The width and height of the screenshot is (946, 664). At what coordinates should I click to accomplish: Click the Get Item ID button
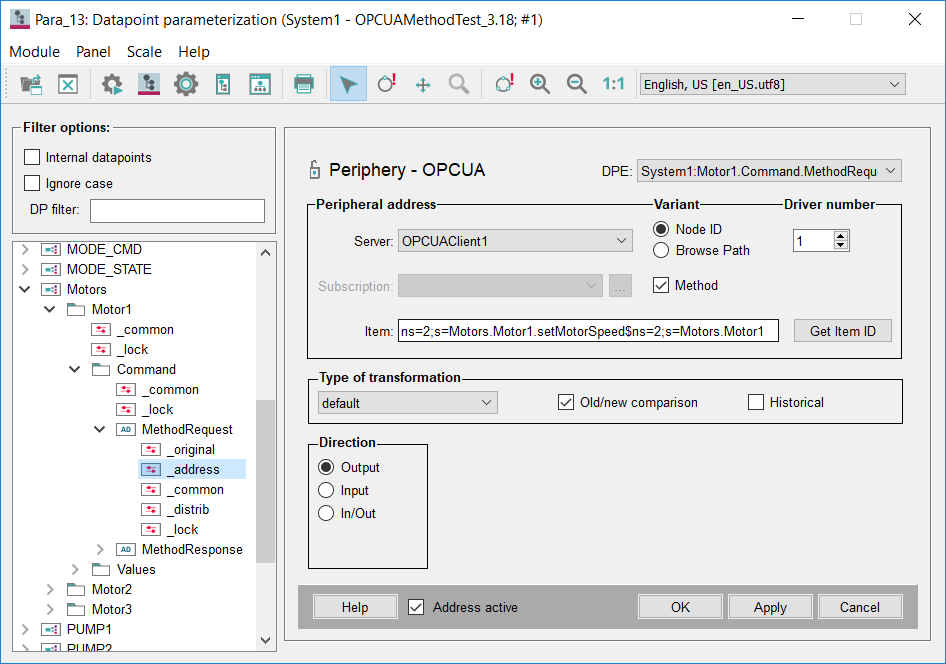pos(842,331)
